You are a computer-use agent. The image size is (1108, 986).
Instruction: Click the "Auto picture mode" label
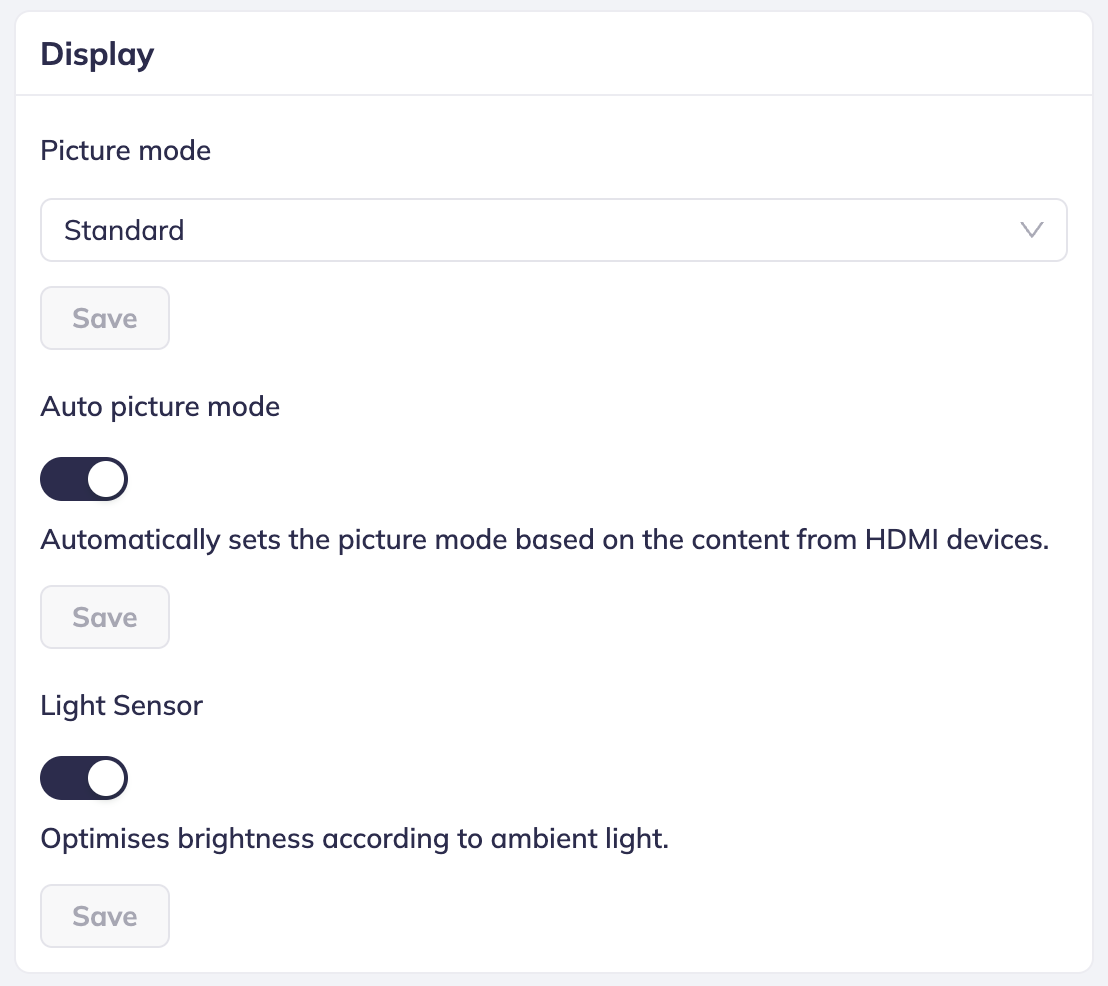click(160, 407)
